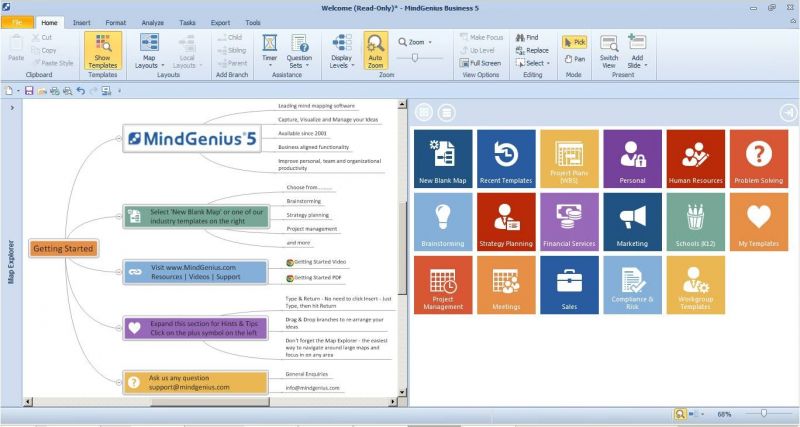Toggle Auto Zoom in the ribbon
Image resolution: width=800 pixels, height=427 pixels.
tap(376, 51)
